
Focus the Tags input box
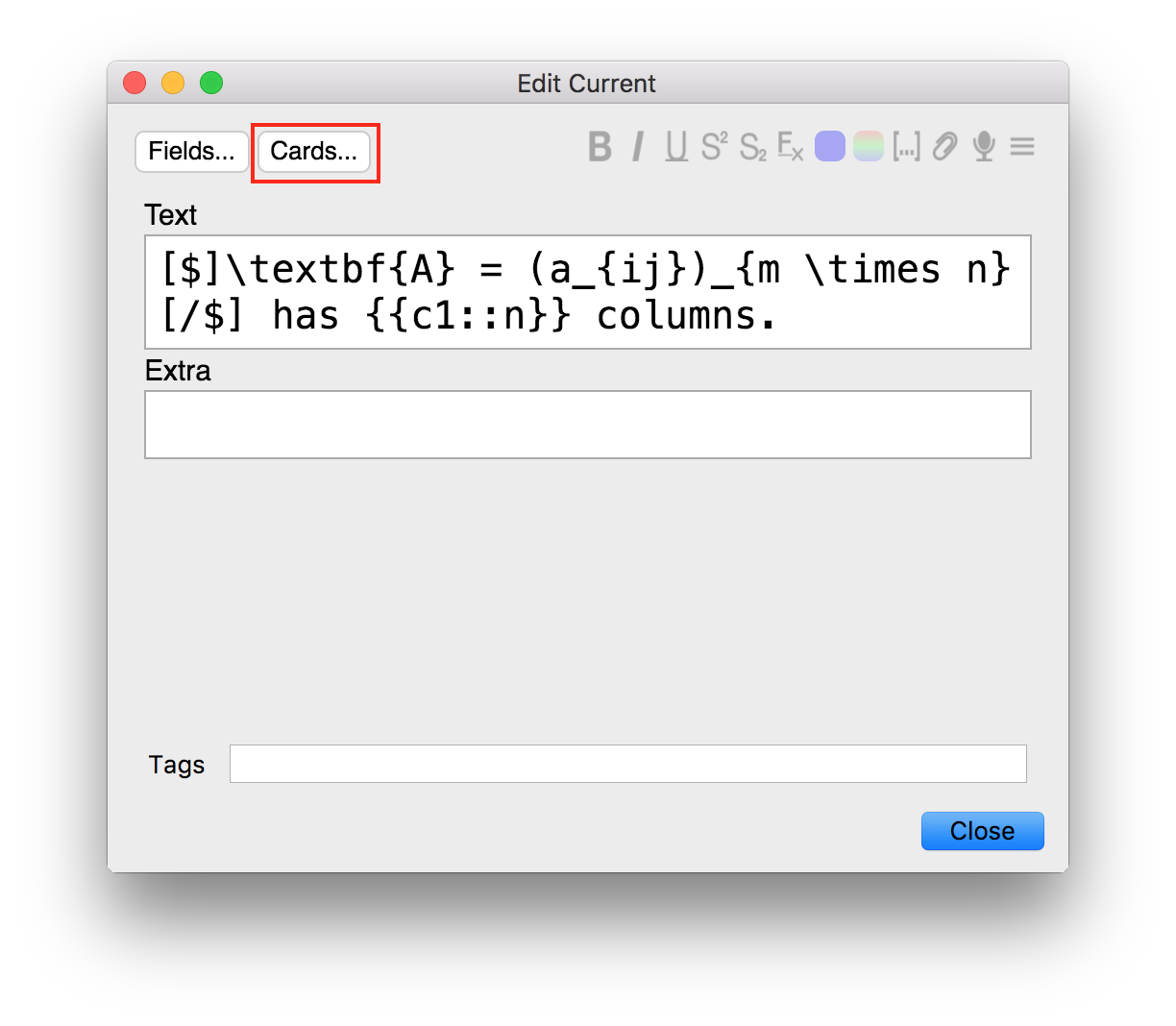pyautogui.click(x=627, y=764)
